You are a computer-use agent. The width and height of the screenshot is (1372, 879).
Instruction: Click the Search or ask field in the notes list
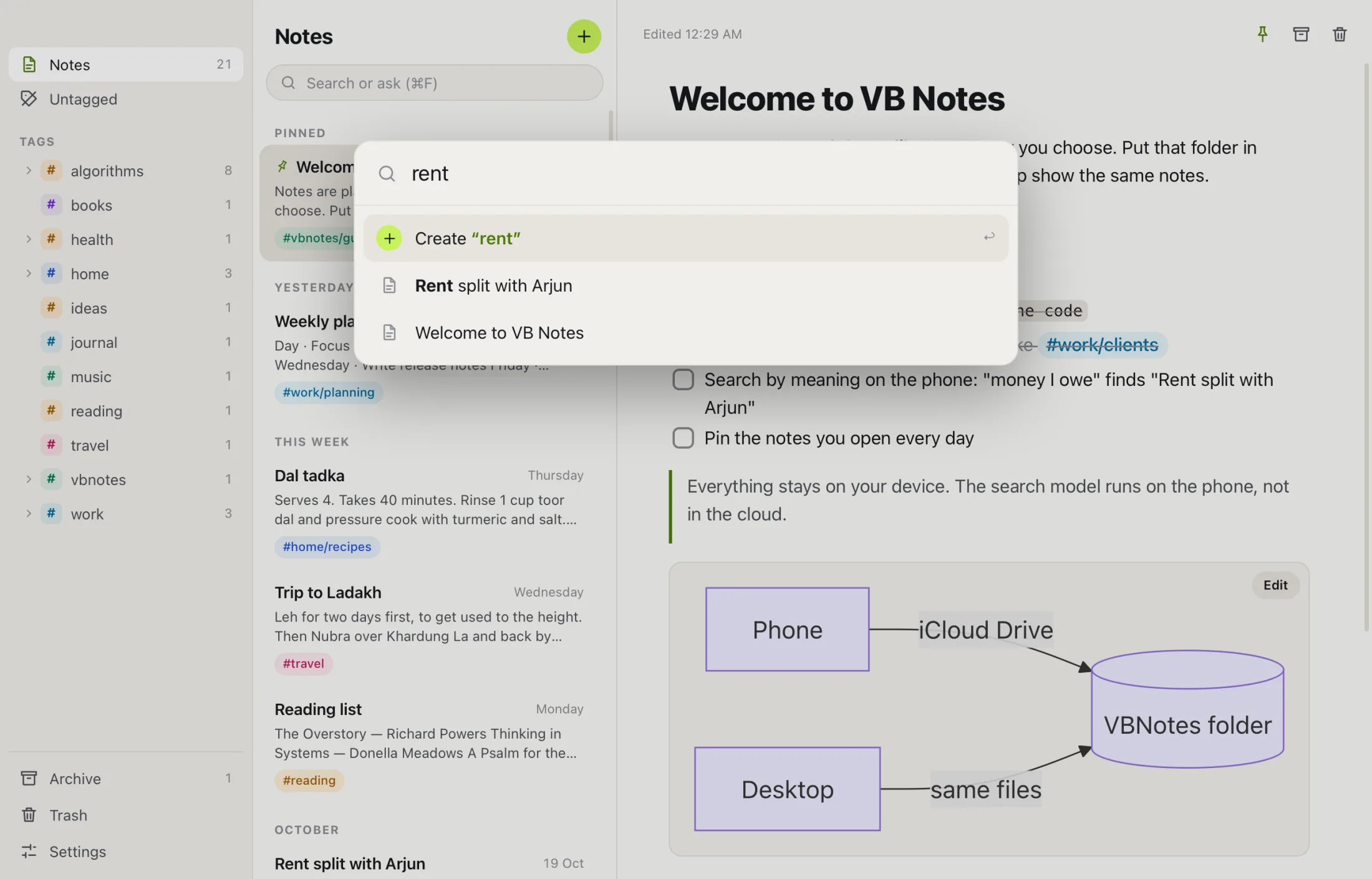point(434,83)
